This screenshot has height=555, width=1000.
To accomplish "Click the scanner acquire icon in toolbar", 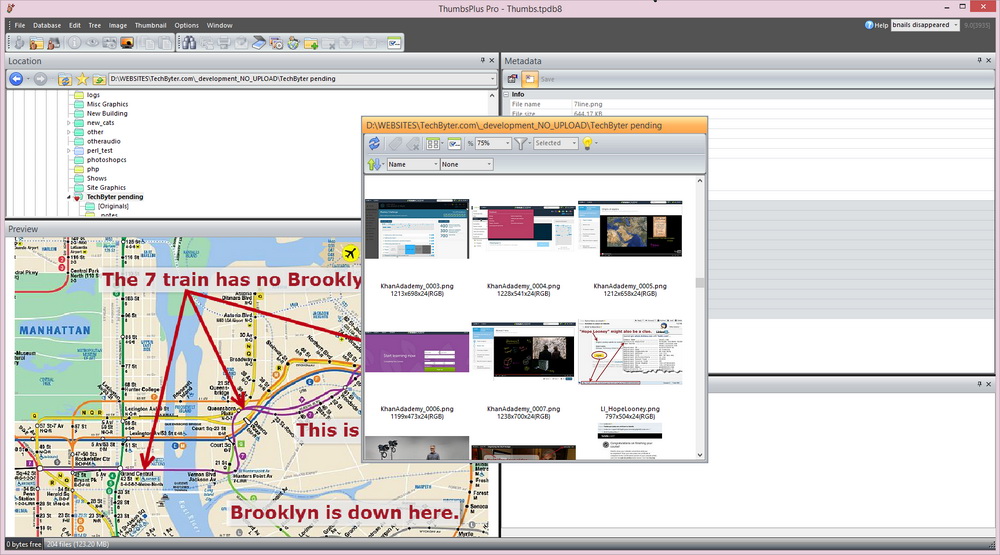I will click(259, 43).
